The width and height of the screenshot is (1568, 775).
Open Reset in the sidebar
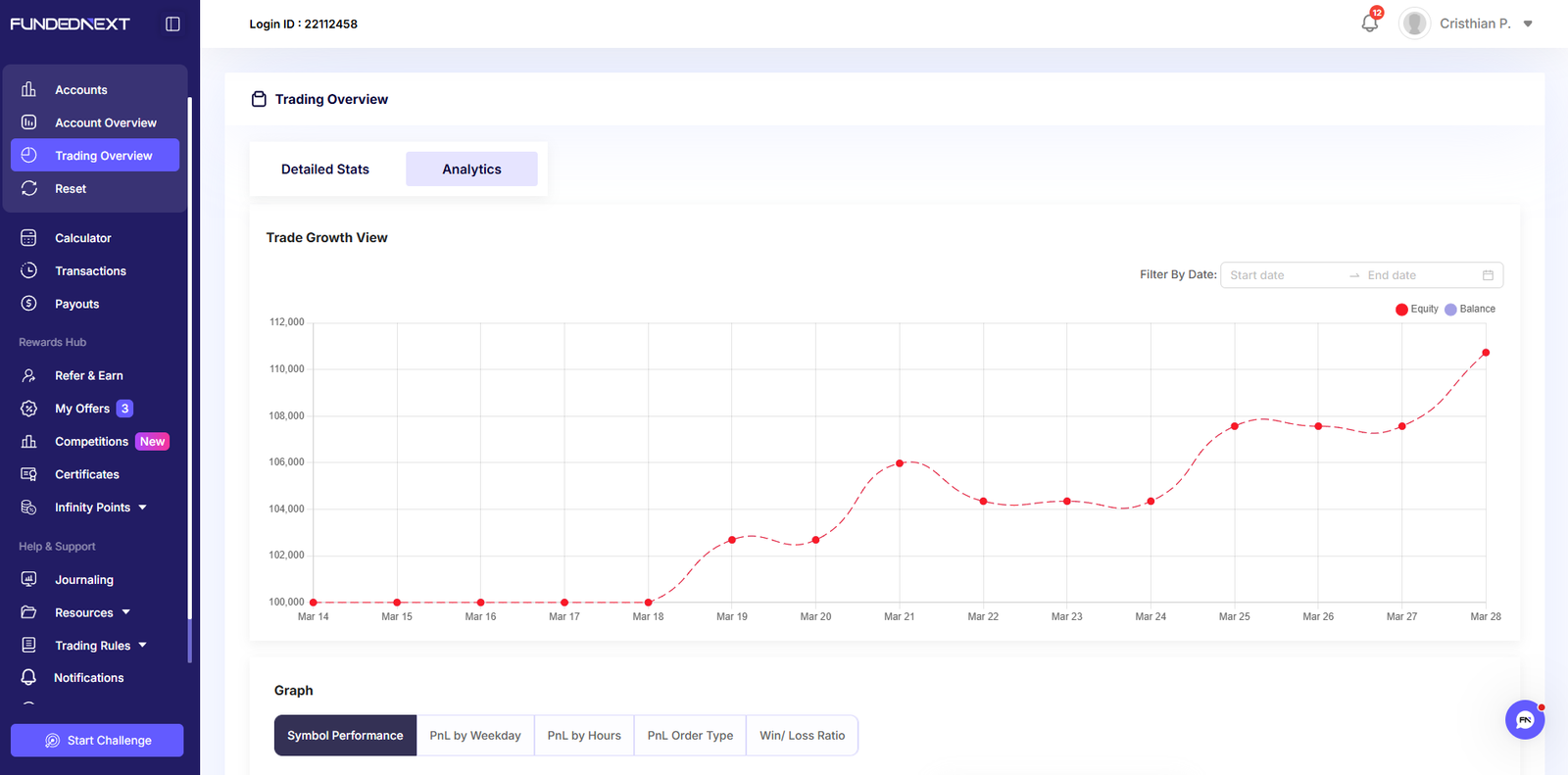[71, 188]
